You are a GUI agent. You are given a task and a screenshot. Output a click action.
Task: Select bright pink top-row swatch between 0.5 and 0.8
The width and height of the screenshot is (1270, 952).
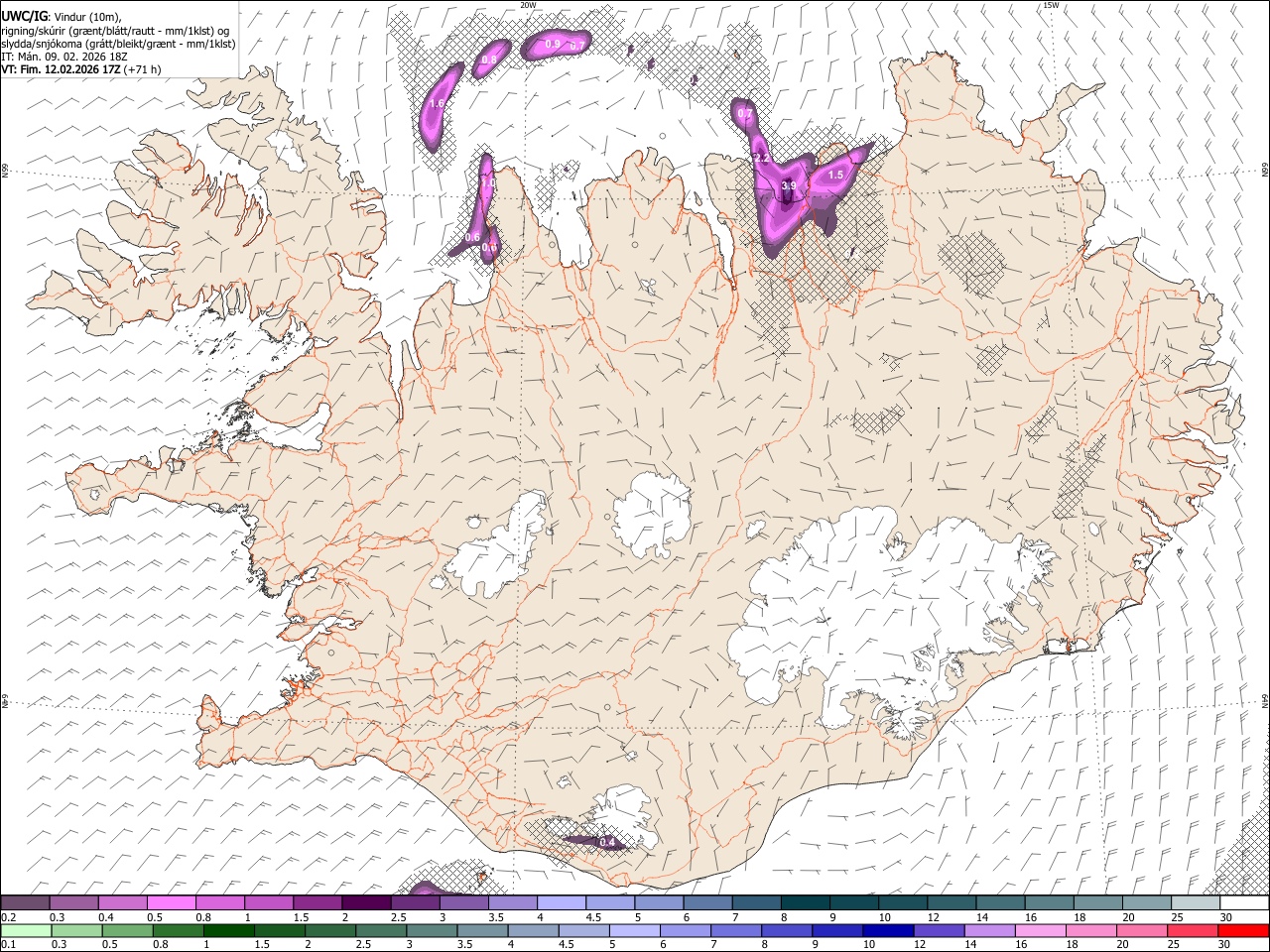point(172,903)
